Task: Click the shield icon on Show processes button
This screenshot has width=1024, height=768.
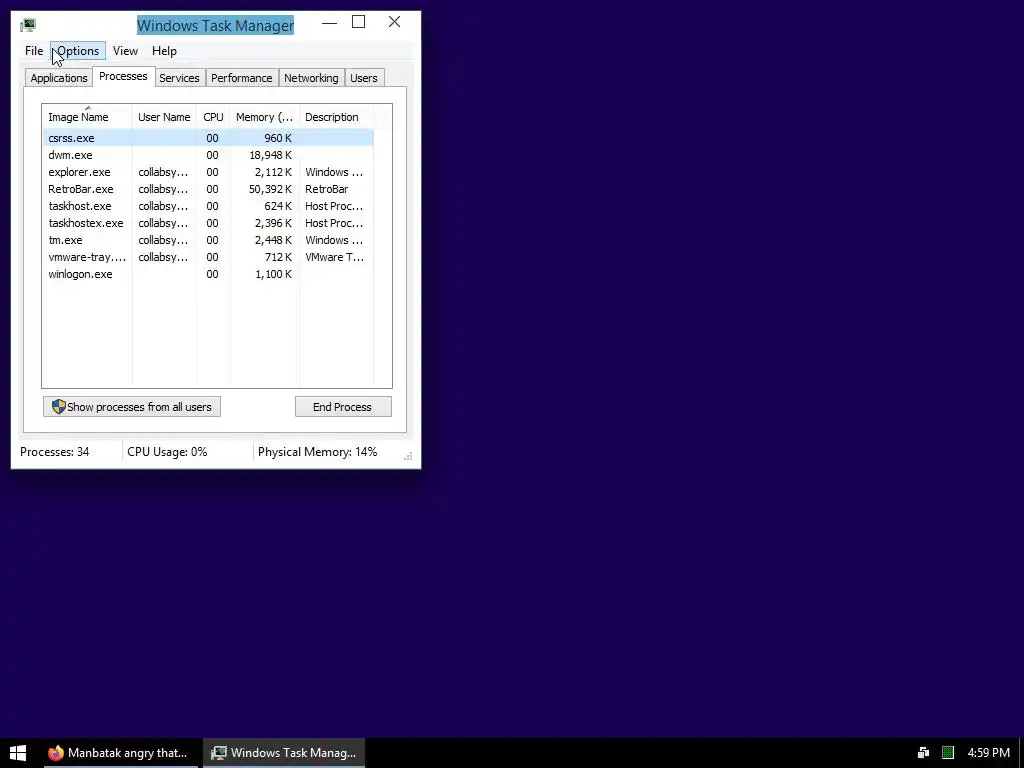Action: tap(59, 407)
